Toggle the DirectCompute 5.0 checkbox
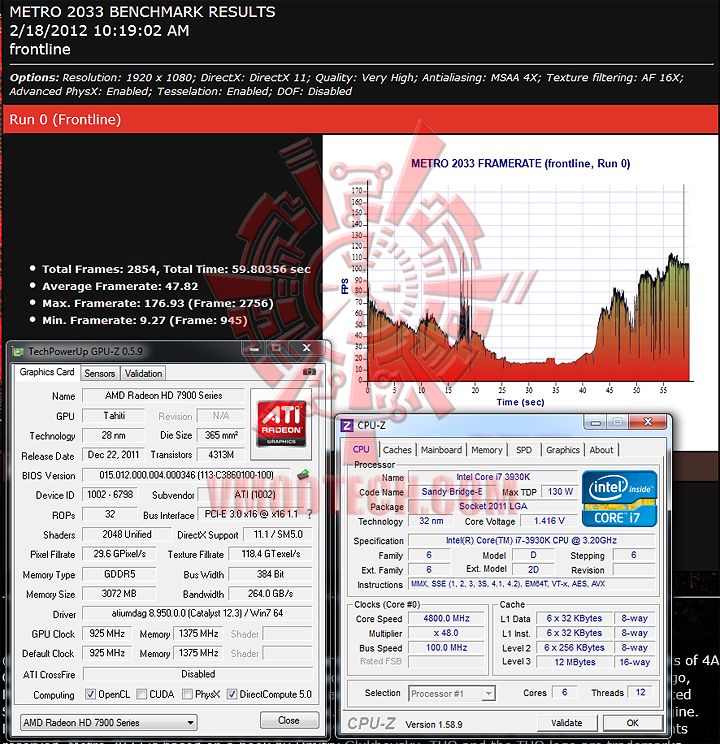The image size is (720, 744). tap(232, 694)
